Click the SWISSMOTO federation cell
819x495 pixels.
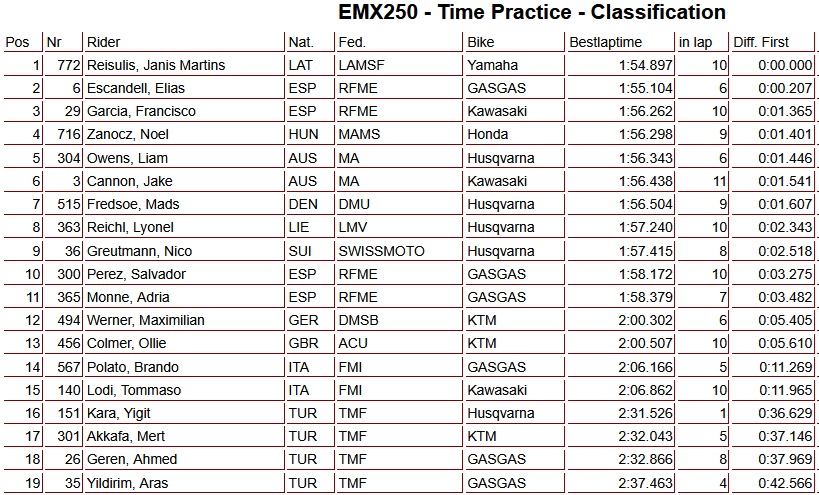(381, 251)
